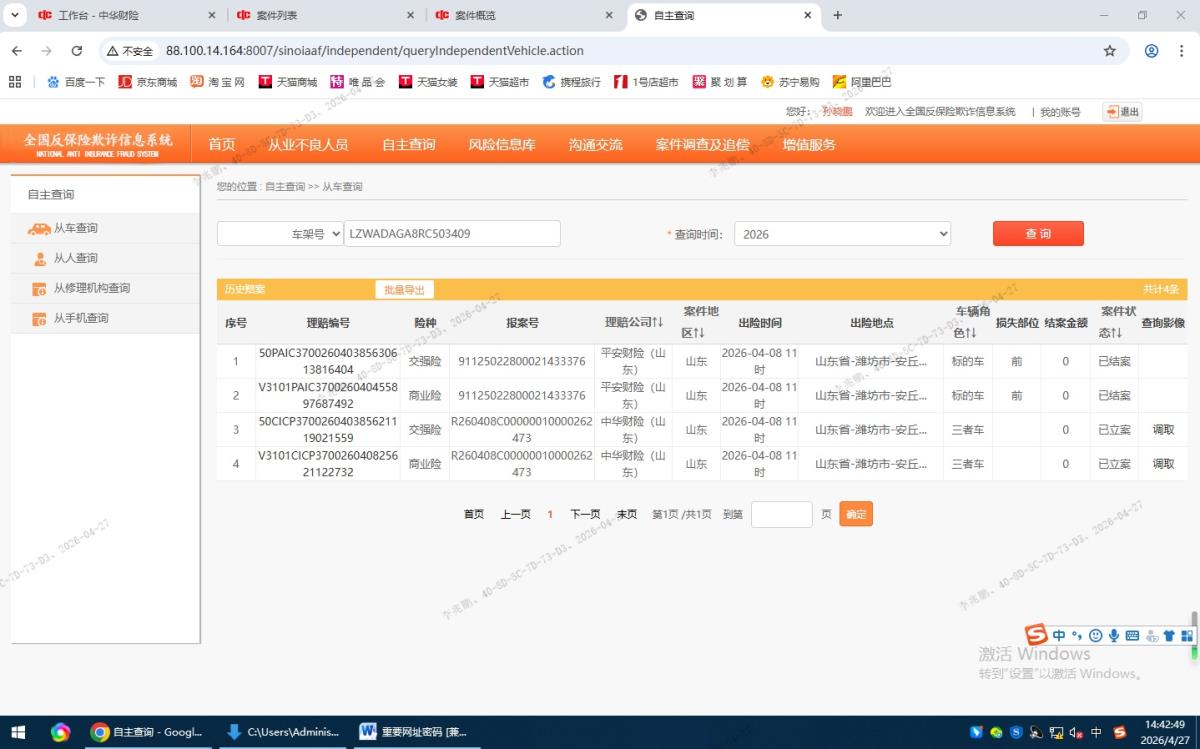1200x749 pixels.
Task: Click the page number jump input
Action: point(782,514)
